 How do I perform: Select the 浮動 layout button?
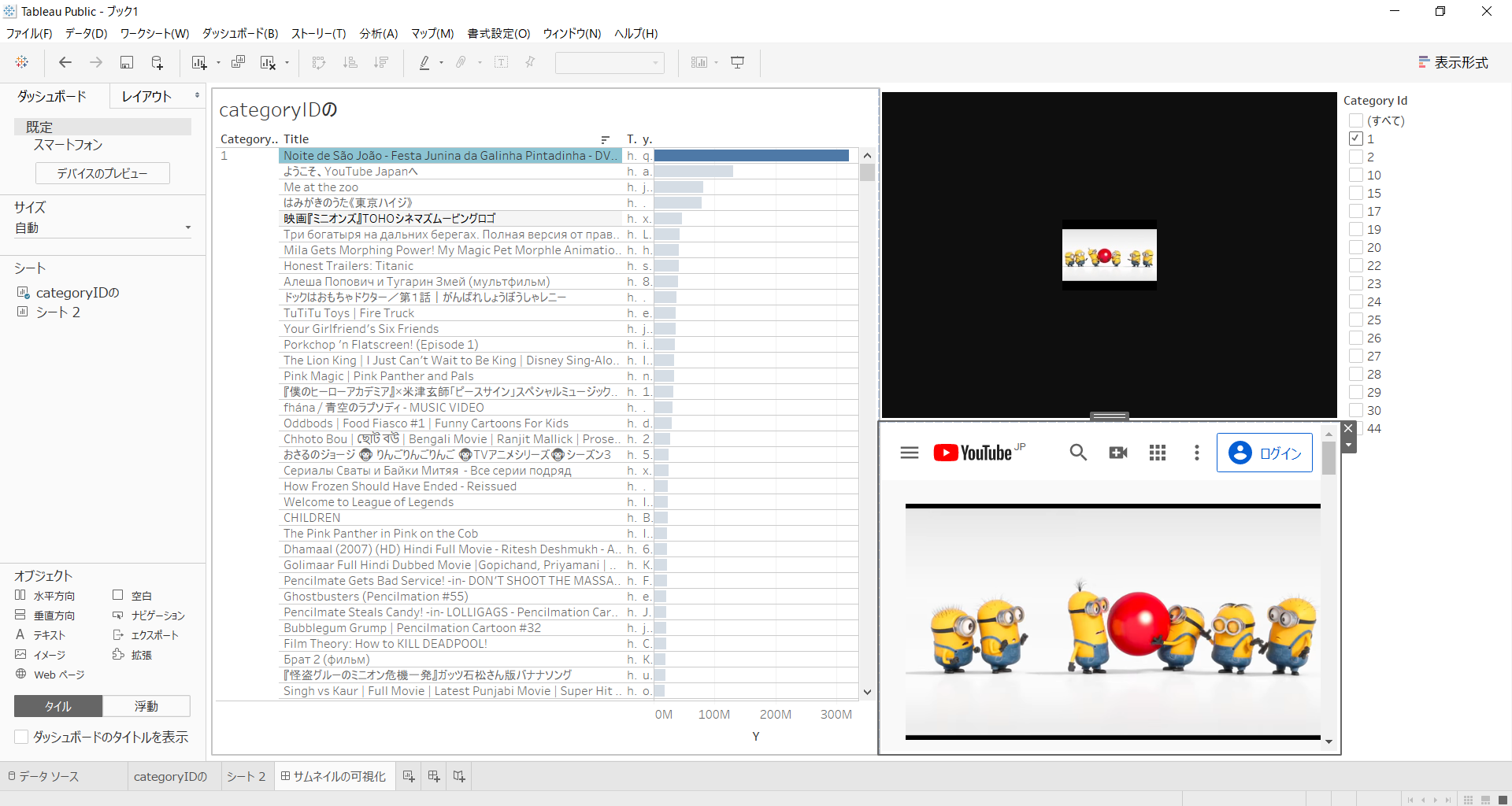point(146,706)
